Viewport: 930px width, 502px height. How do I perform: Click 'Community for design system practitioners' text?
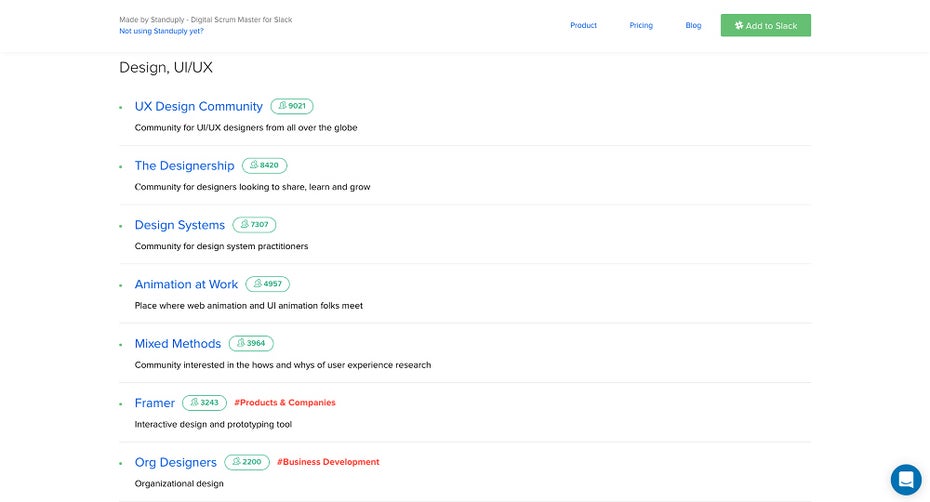point(221,246)
